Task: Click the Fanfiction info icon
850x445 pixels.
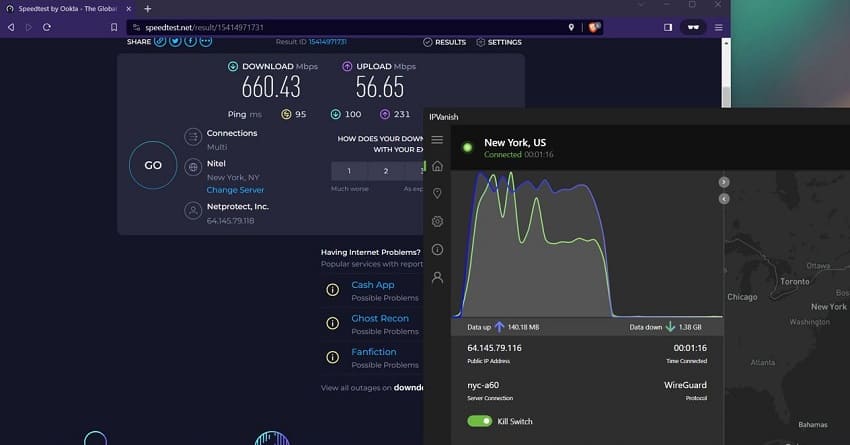Action: tap(333, 357)
